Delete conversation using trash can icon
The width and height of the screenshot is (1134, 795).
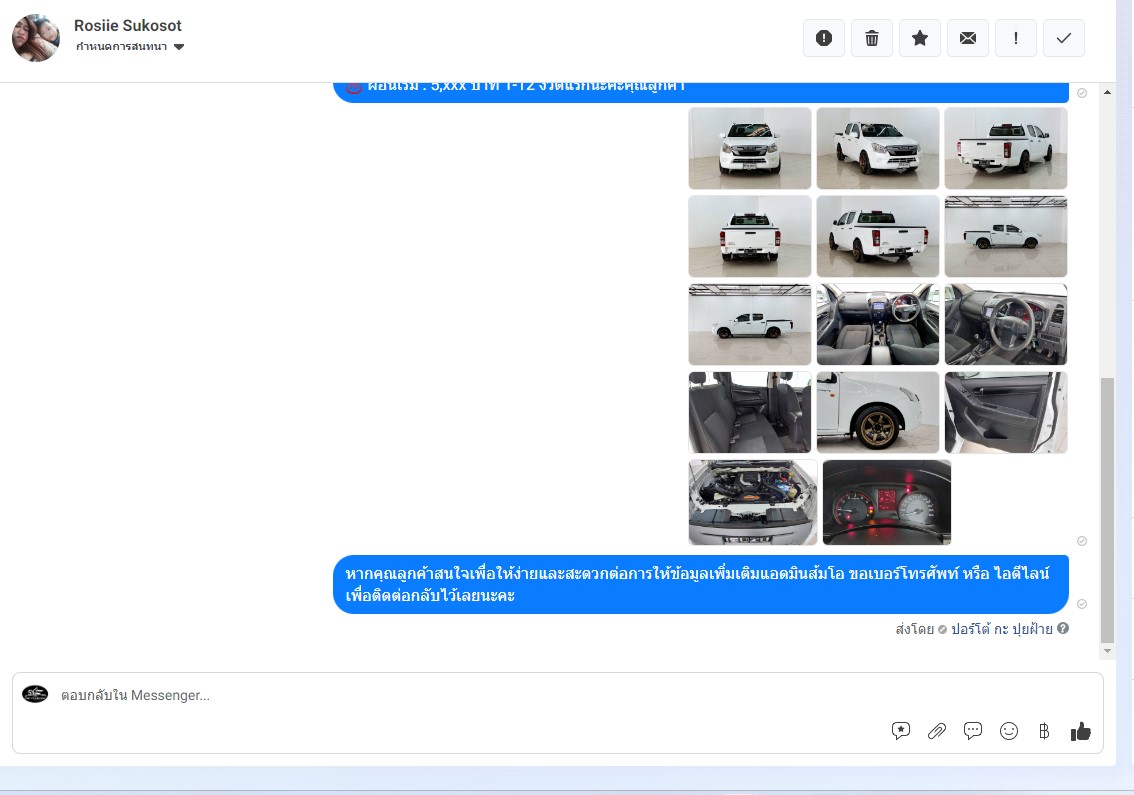click(872, 38)
